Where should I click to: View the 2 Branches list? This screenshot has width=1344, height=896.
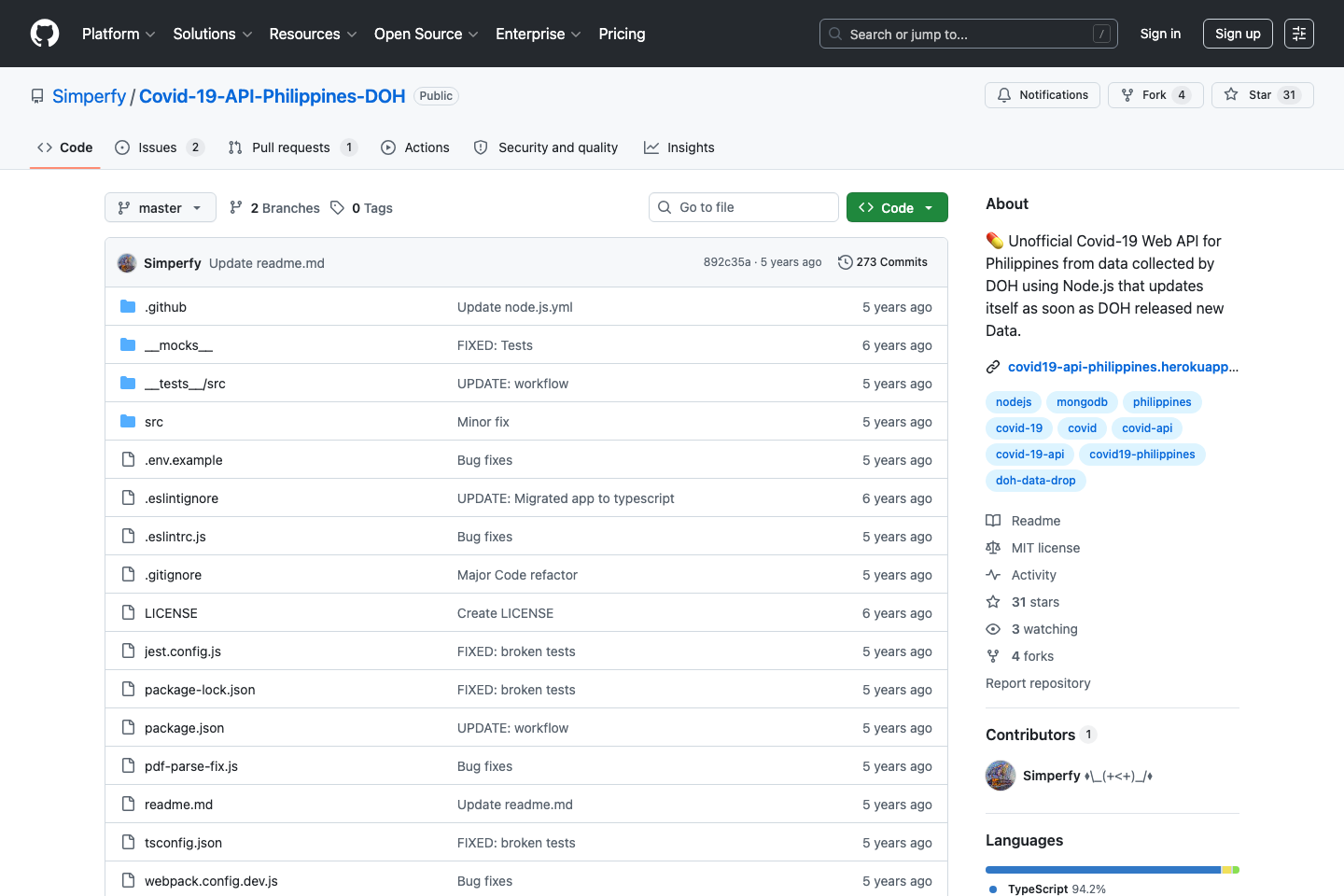tap(274, 208)
